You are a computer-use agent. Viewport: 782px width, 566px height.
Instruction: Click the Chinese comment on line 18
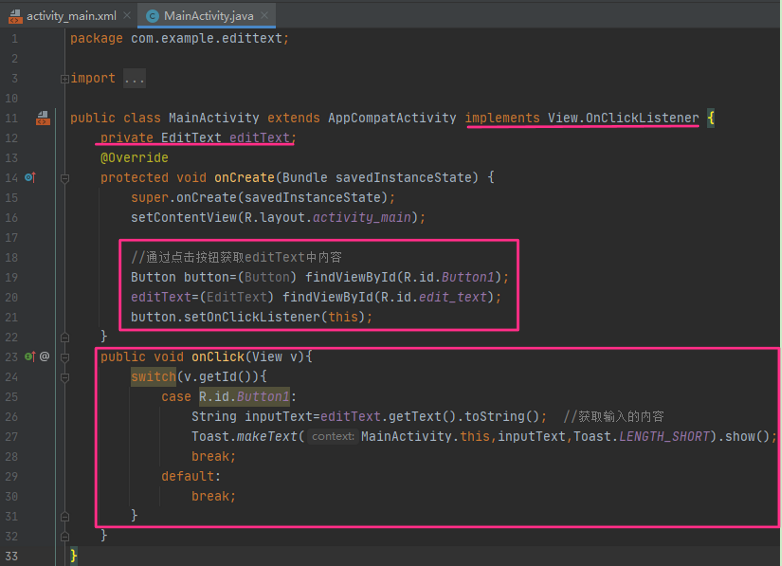[236, 257]
